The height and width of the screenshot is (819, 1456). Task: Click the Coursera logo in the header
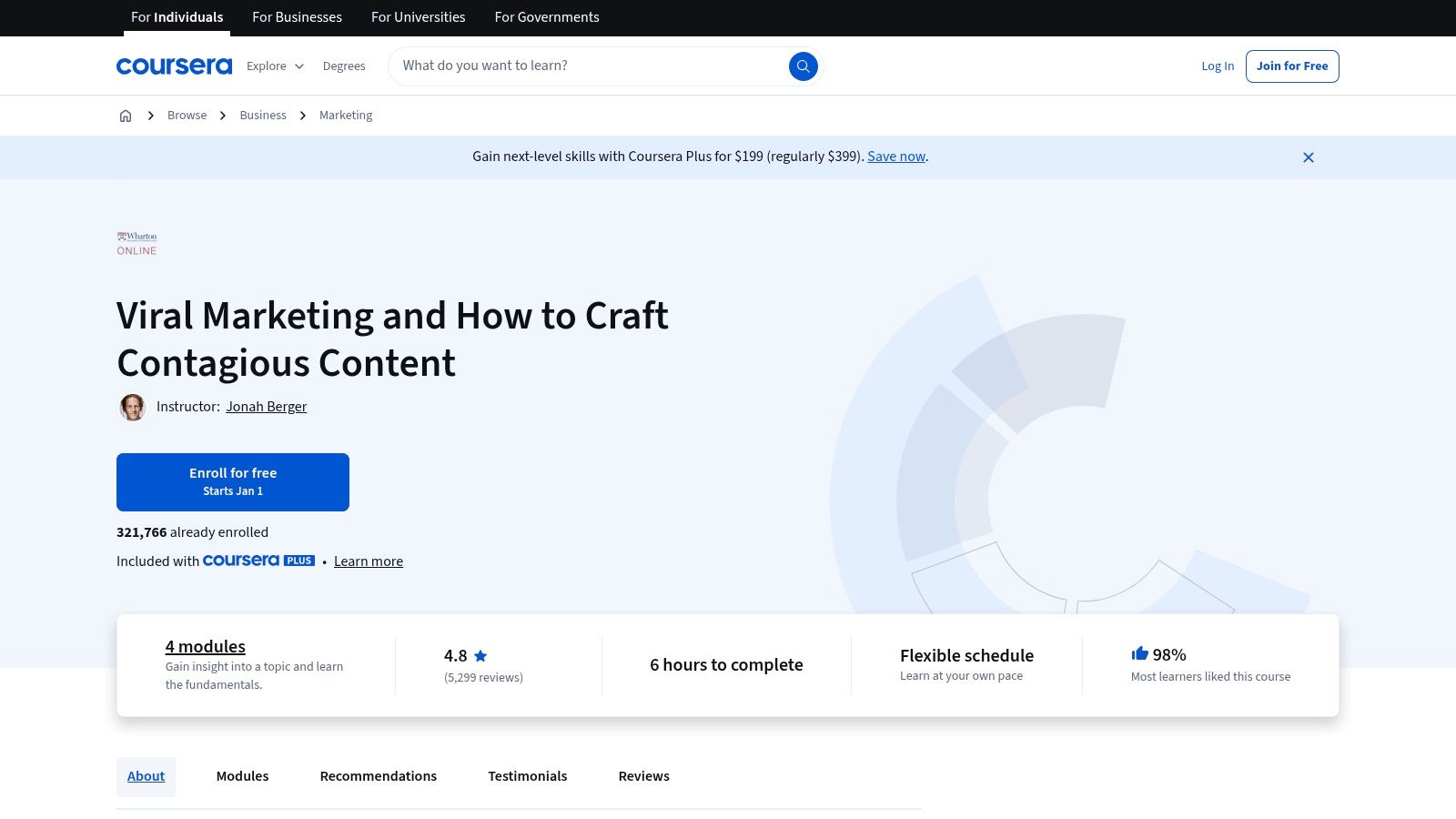coord(174,66)
